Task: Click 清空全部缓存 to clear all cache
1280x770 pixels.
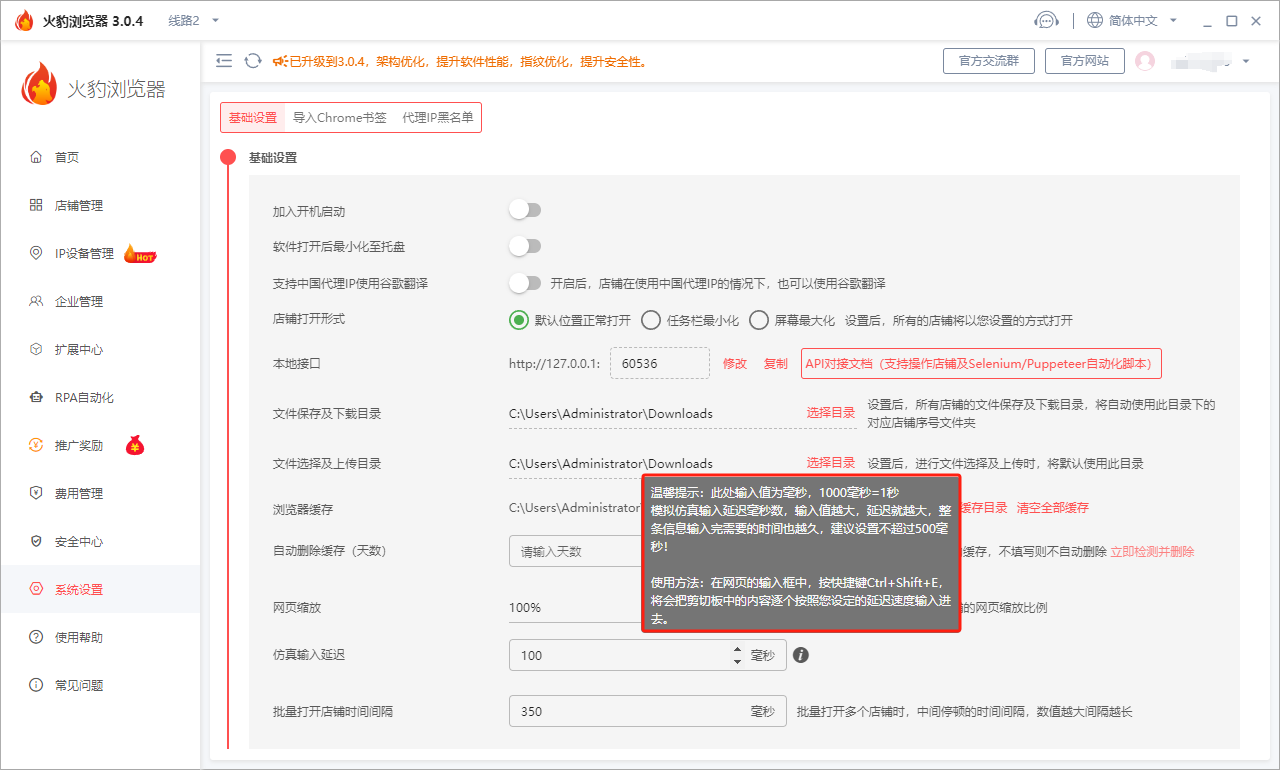Action: 1053,507
